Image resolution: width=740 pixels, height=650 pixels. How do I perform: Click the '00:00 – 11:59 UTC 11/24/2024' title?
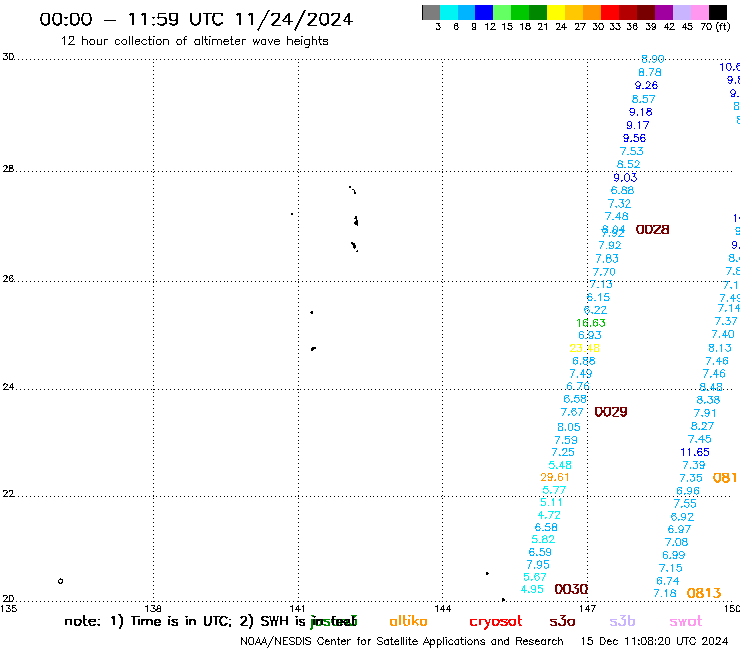click(x=196, y=19)
